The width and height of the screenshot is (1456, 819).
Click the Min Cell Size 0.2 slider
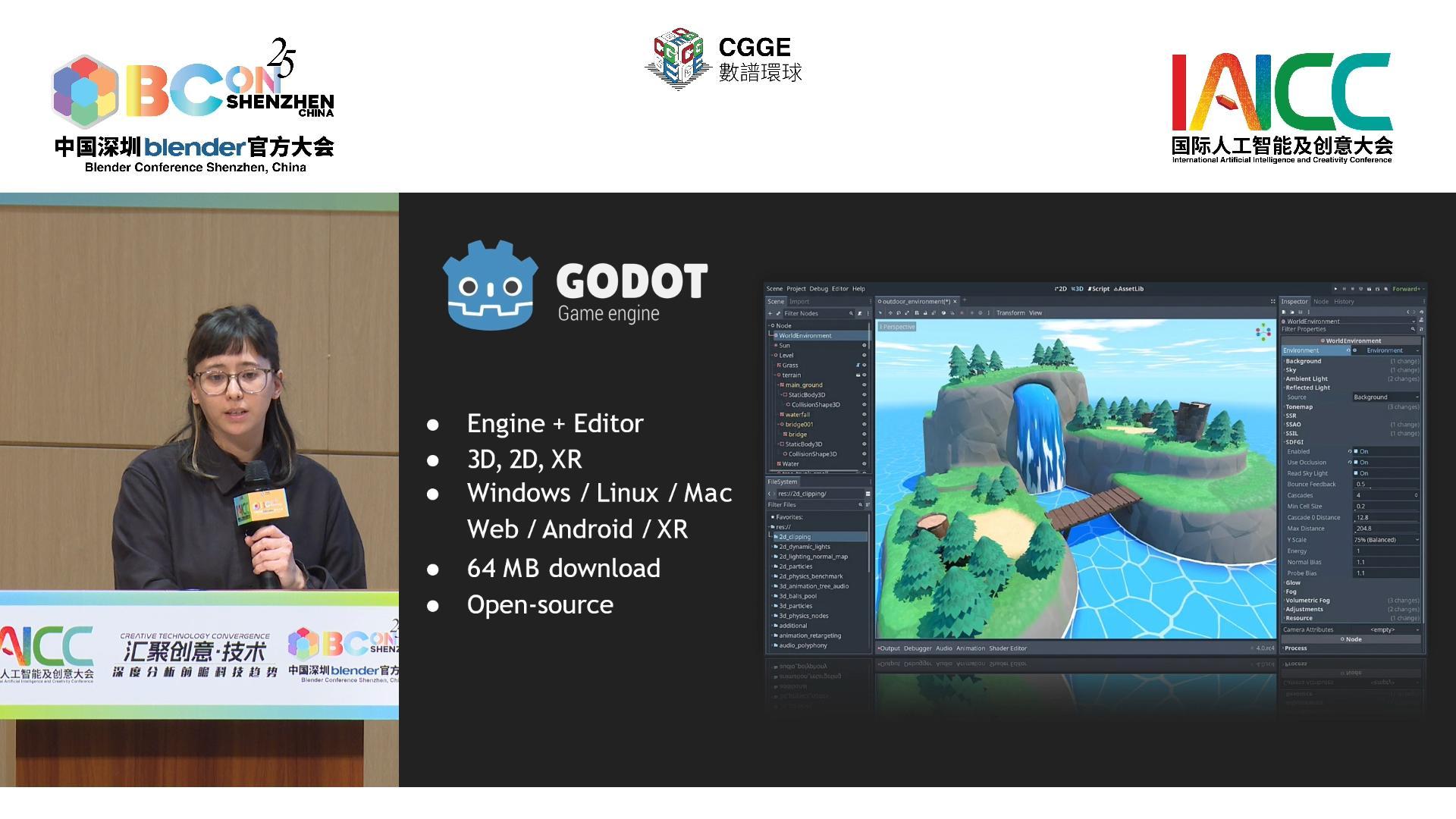tap(1386, 507)
